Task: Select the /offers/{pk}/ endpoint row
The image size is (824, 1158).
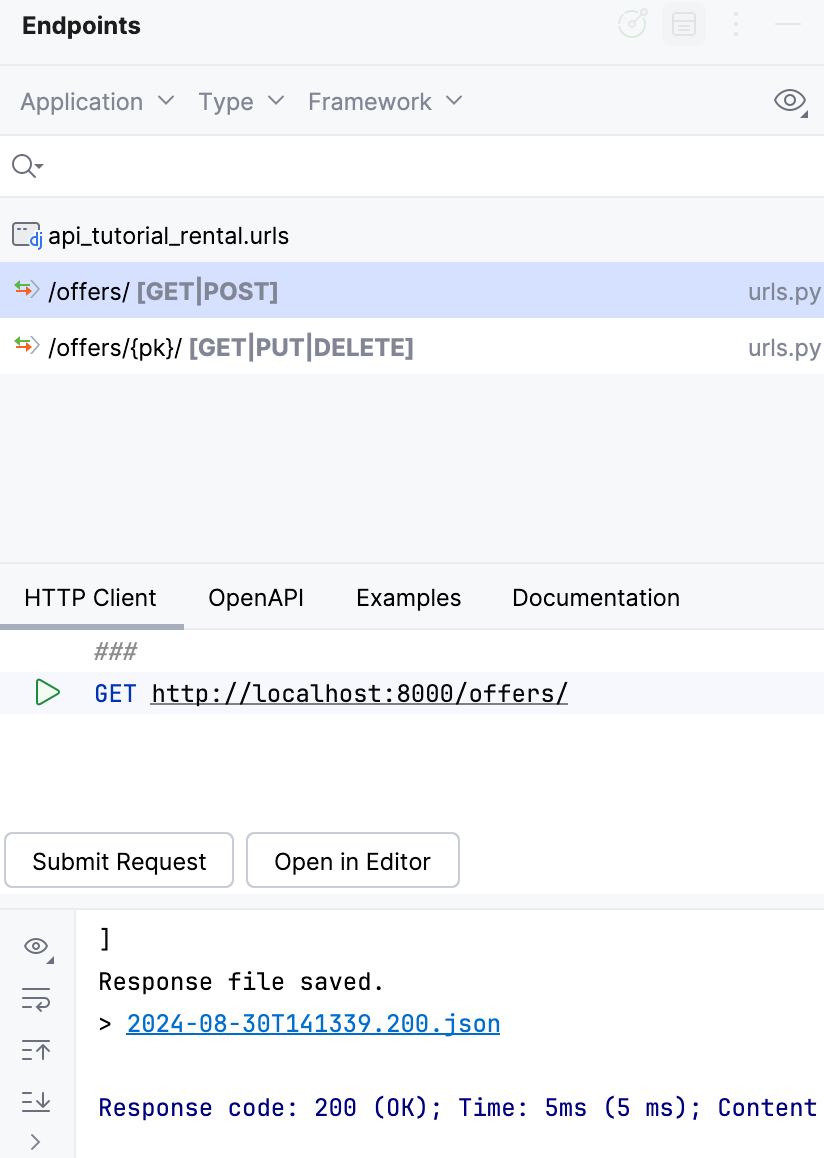Action: coord(230,347)
